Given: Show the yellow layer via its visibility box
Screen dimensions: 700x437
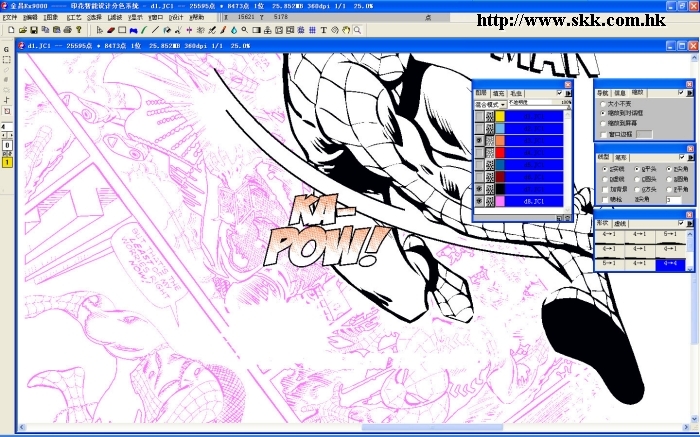Looking at the screenshot, I should pos(479,116).
